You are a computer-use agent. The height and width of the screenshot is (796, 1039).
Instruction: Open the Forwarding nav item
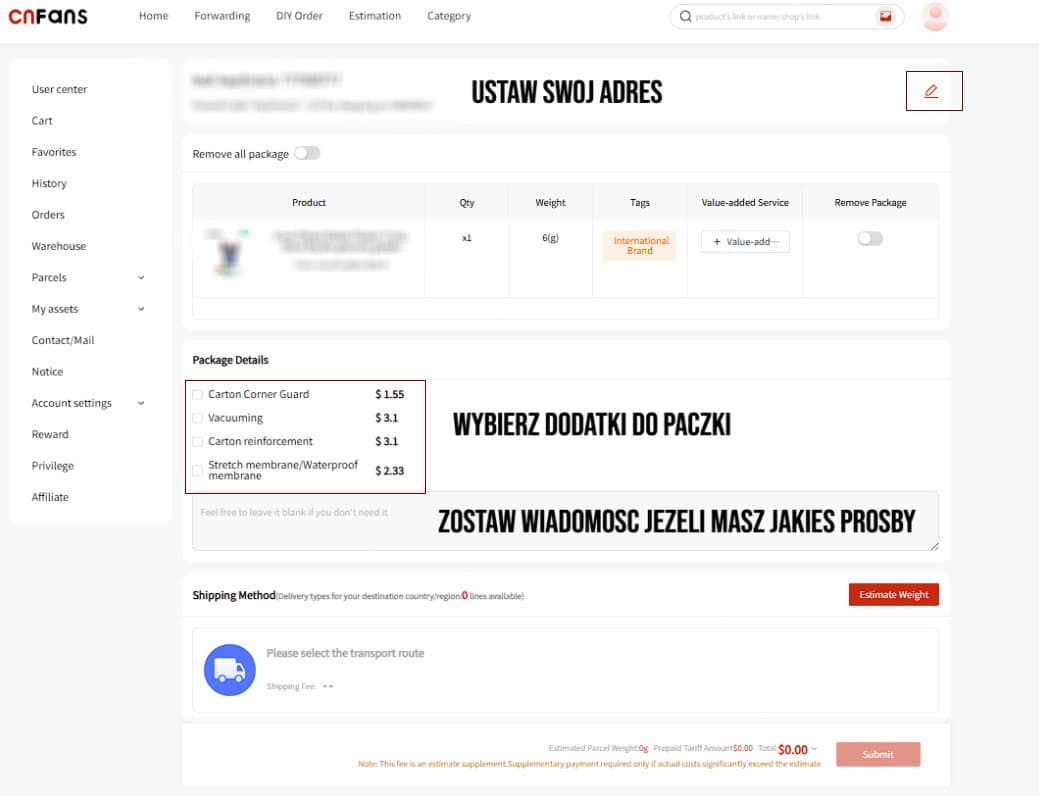(222, 16)
